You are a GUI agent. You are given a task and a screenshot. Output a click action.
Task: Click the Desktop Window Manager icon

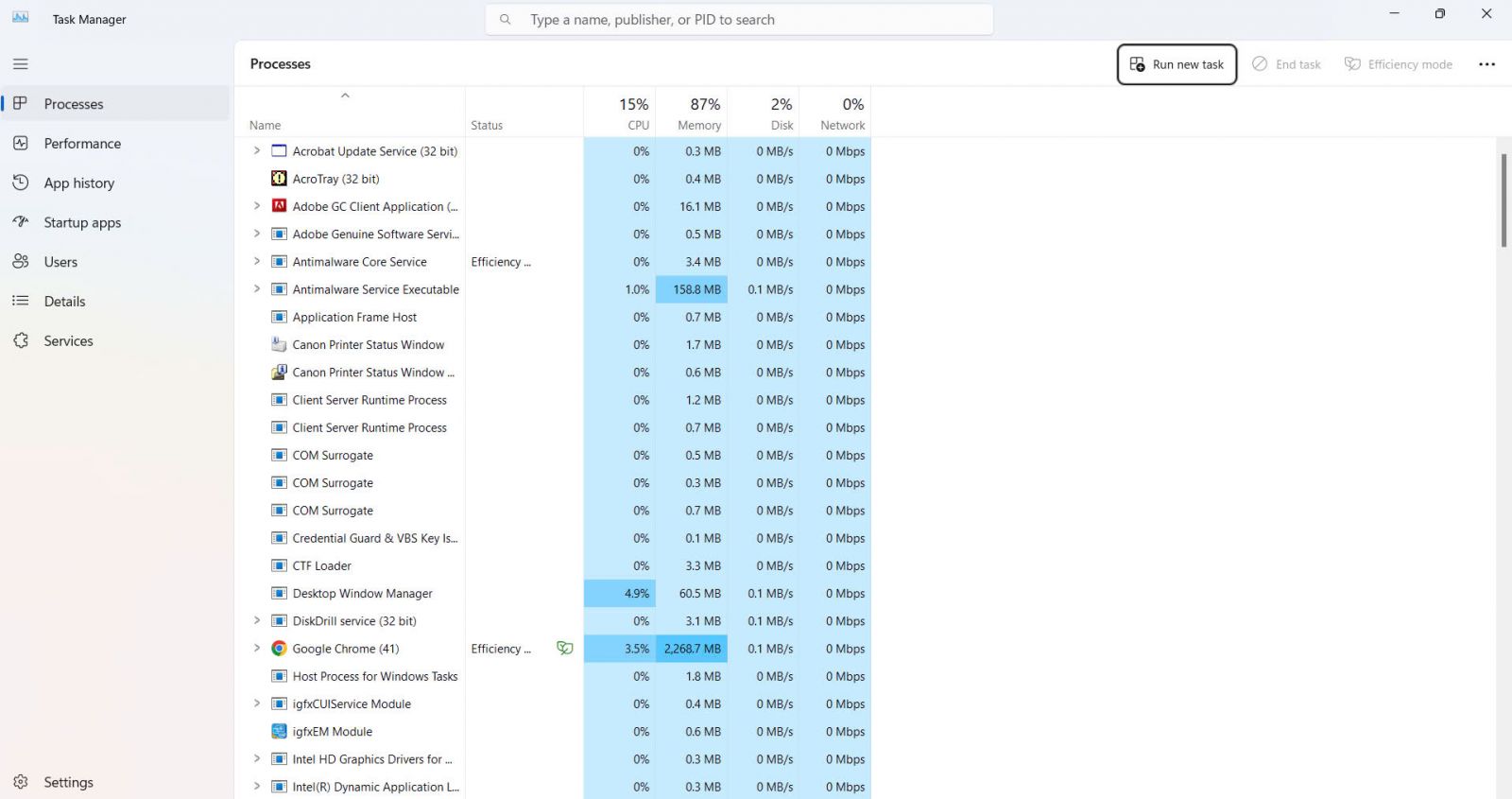pos(279,593)
